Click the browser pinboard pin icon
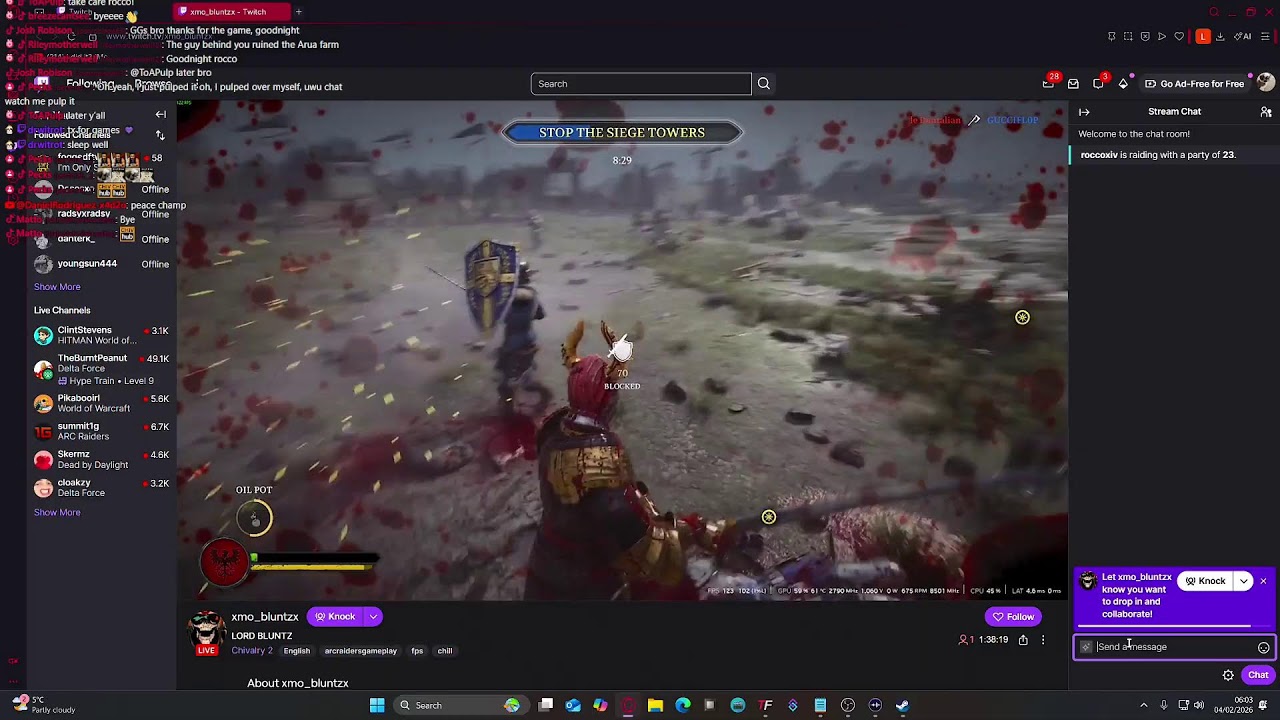1280x720 pixels. (x=1112, y=37)
